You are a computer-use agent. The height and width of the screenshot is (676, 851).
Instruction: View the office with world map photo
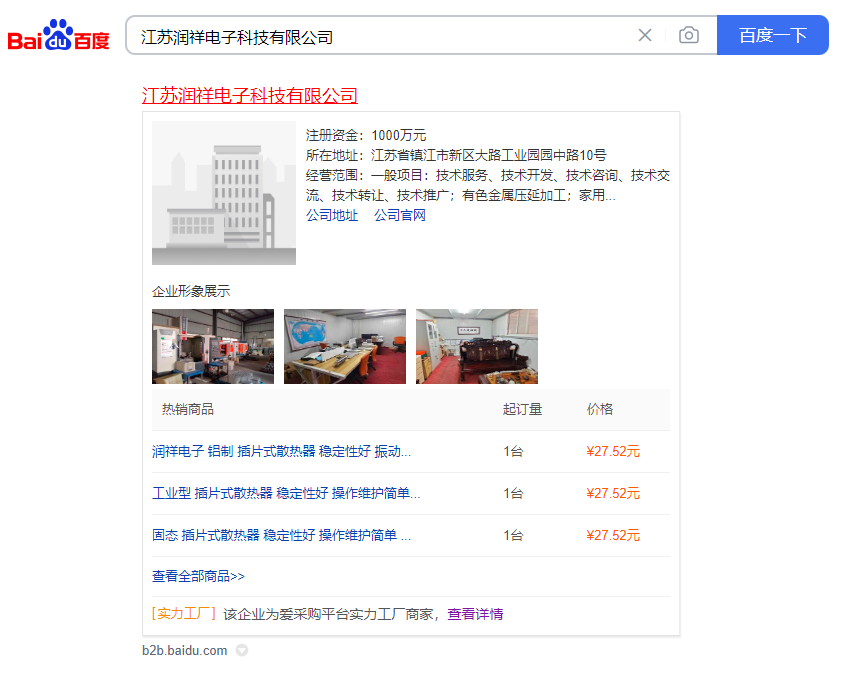[345, 347]
